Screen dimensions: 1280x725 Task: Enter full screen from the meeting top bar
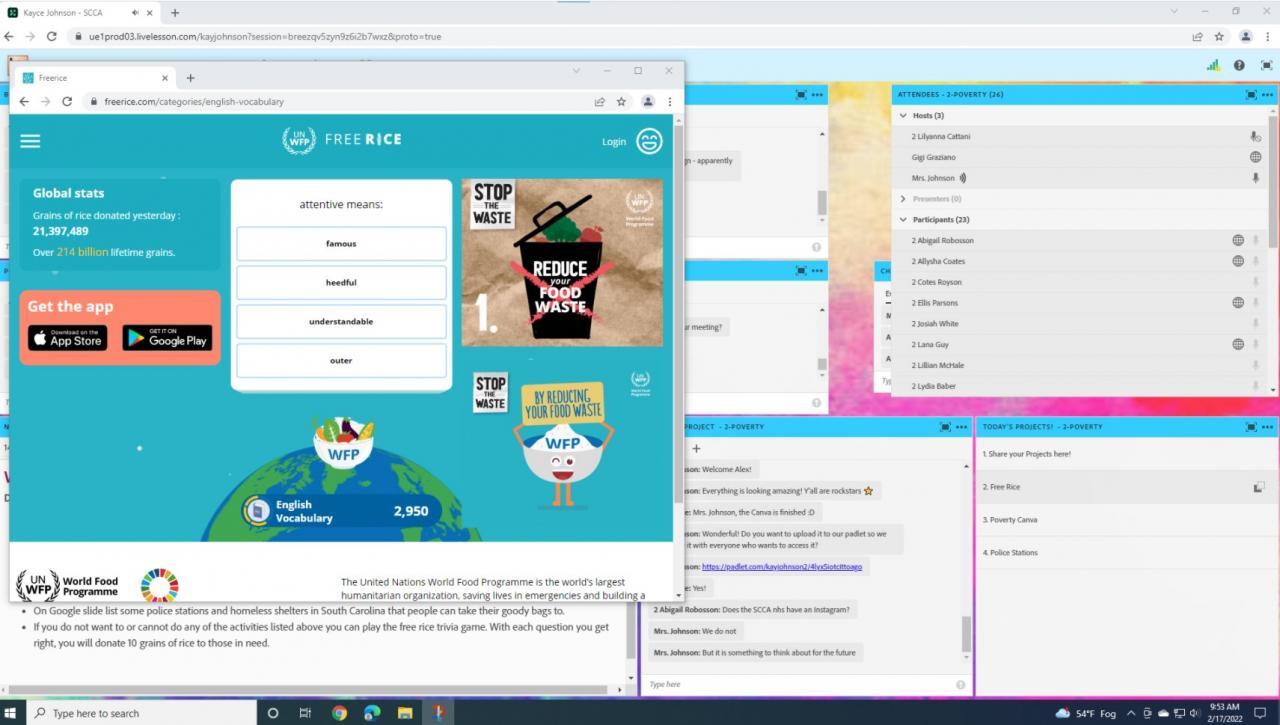[1266, 65]
